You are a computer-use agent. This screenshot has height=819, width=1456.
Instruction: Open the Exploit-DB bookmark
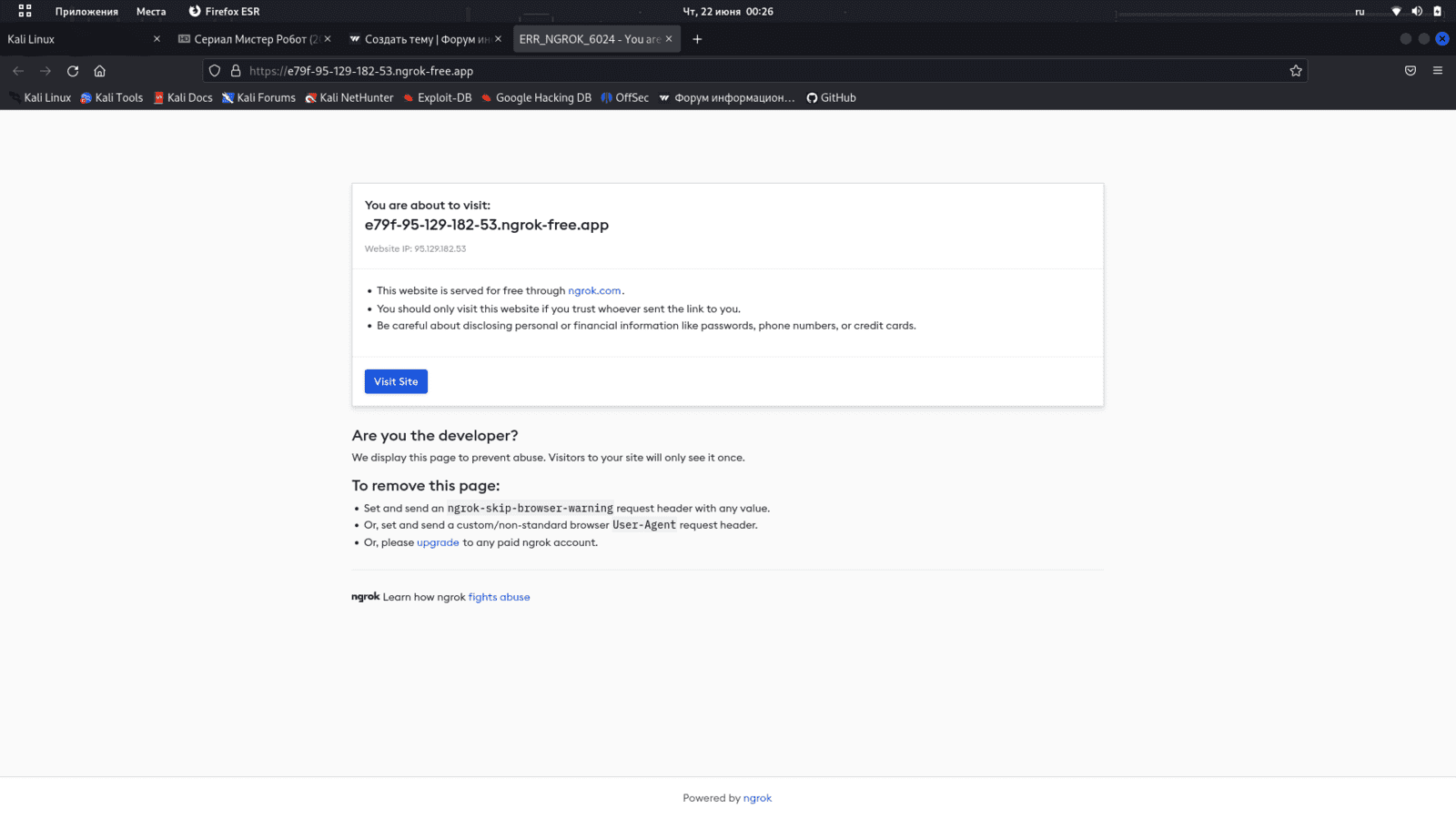[x=437, y=98]
